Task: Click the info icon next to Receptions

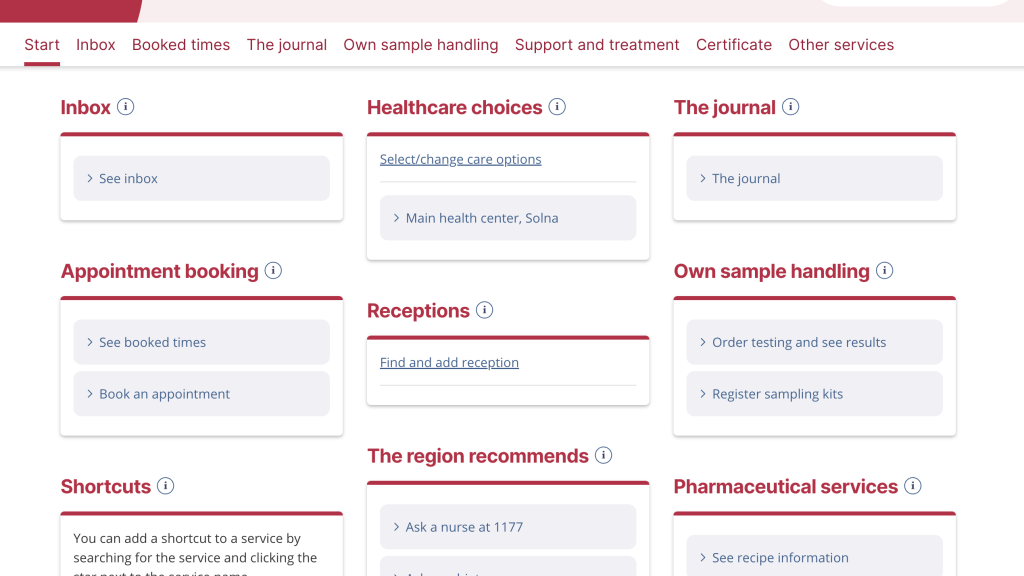Action: 484,310
